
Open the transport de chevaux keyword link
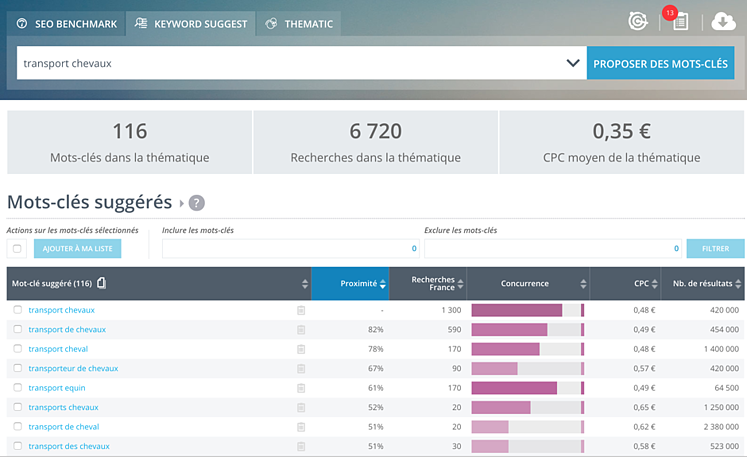67,330
